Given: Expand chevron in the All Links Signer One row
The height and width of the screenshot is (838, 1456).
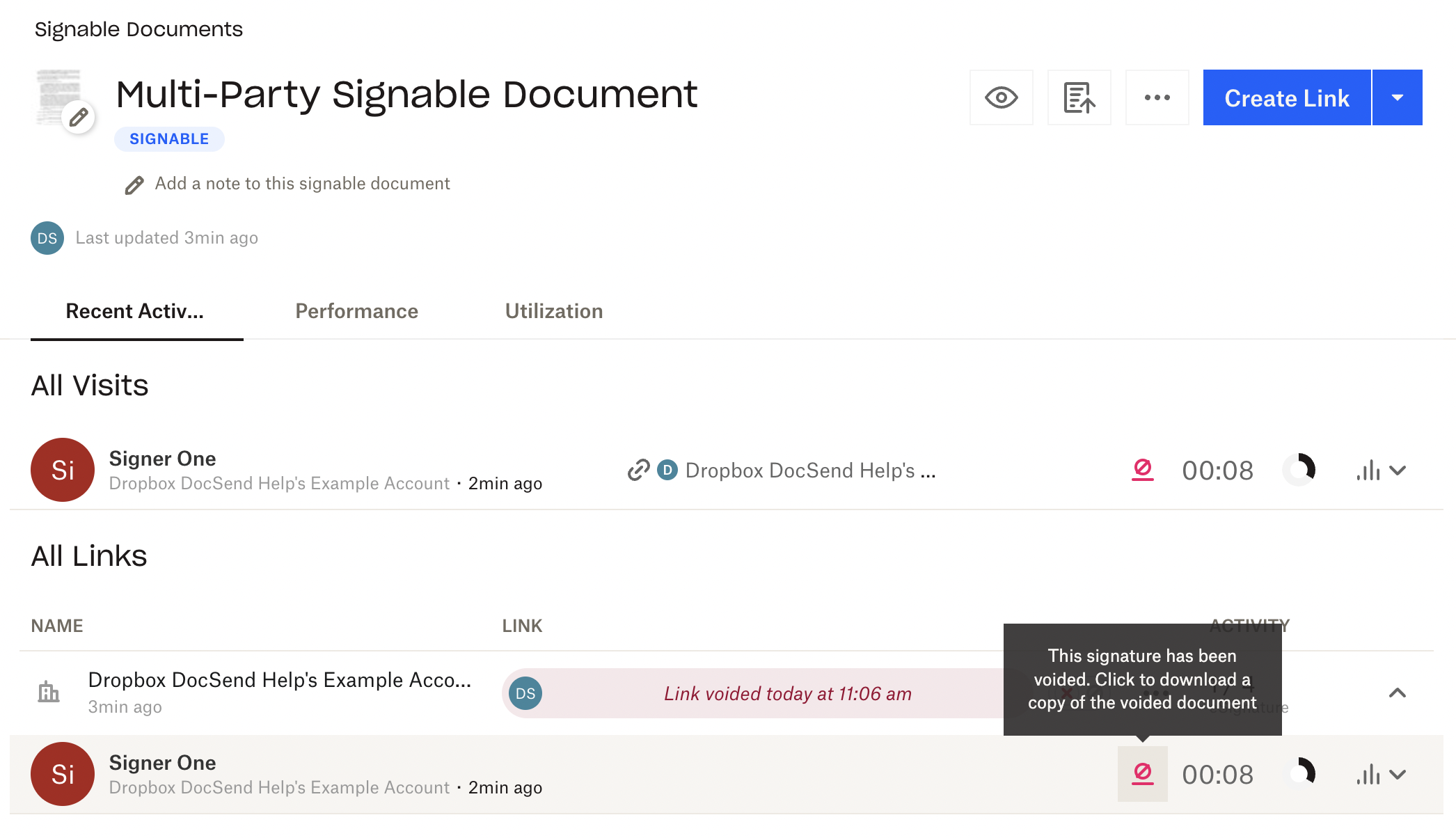Looking at the screenshot, I should 1398,775.
